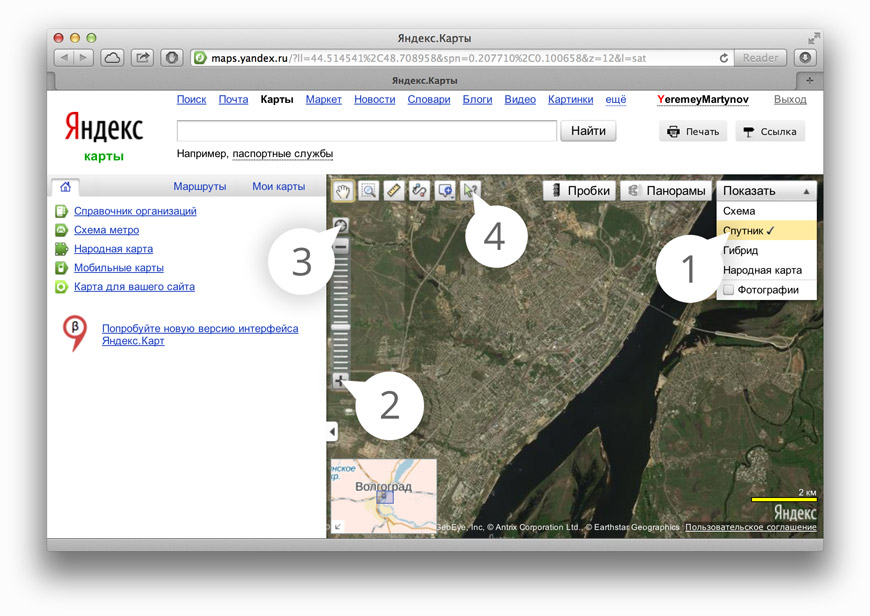Click the Яндекс logo
Viewport: 870px width, 616px height.
(104, 128)
